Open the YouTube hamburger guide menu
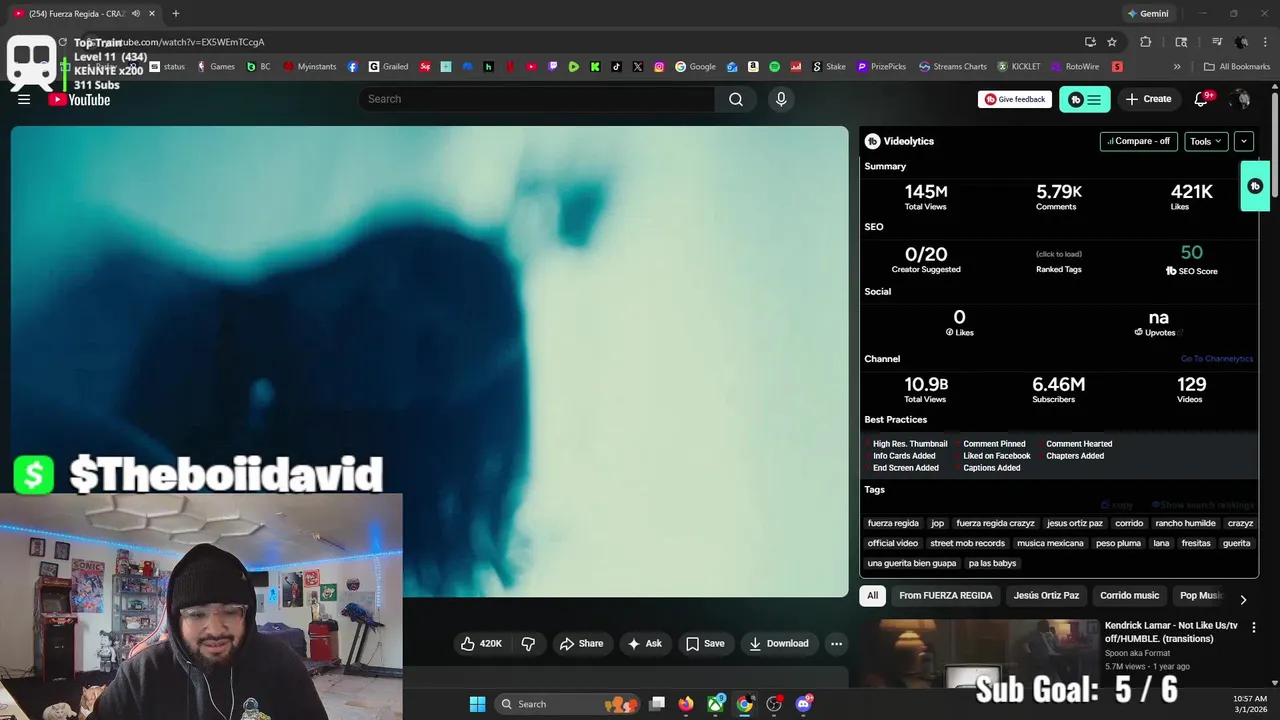Viewport: 1280px width, 720px height. pyautogui.click(x=24, y=99)
